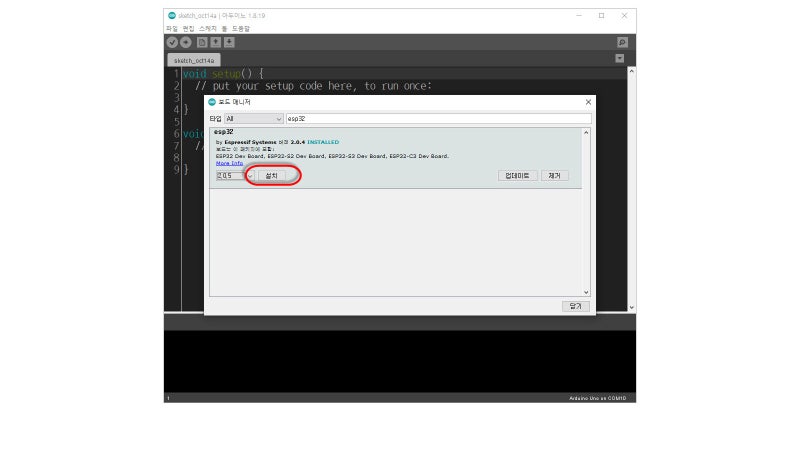Click the Verify checkmark toolbar icon
Screen dimensions: 800x450
172,42
